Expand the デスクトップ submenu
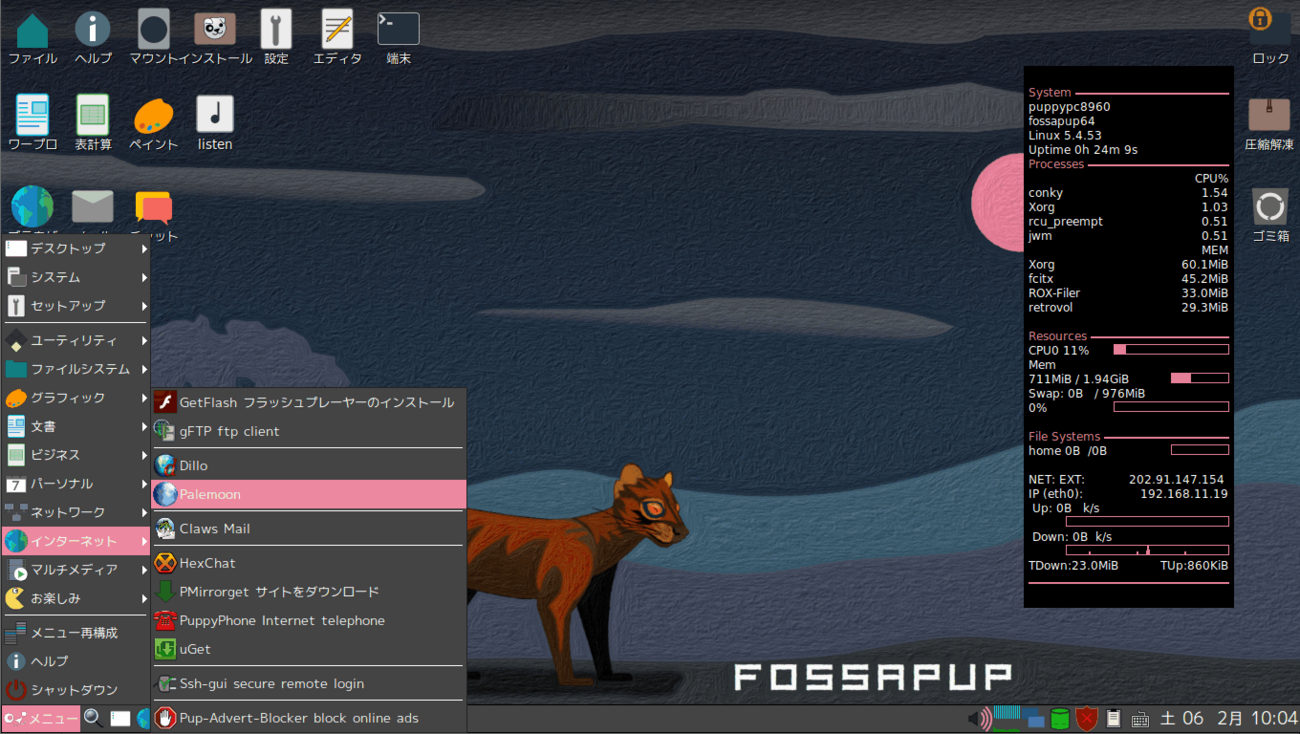This screenshot has width=1300, height=734. (76, 248)
